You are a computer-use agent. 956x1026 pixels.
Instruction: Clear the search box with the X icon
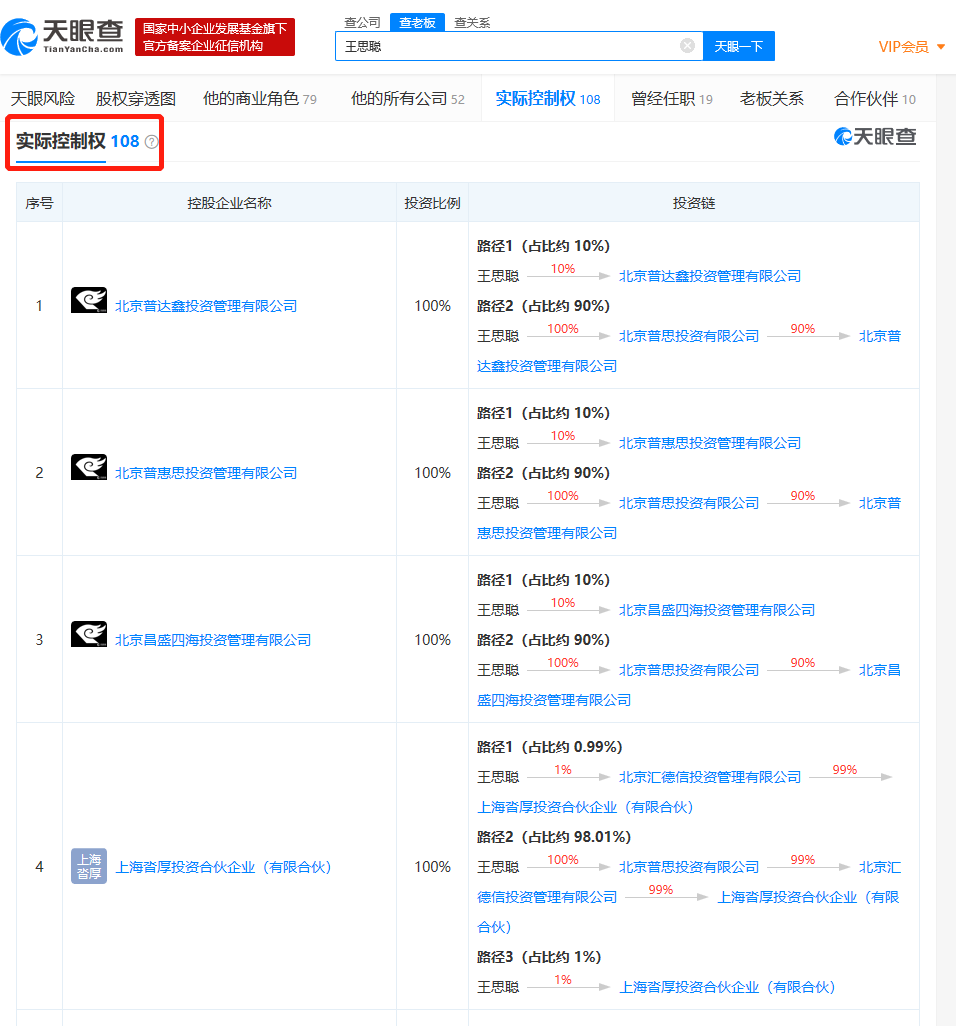pyautogui.click(x=687, y=46)
